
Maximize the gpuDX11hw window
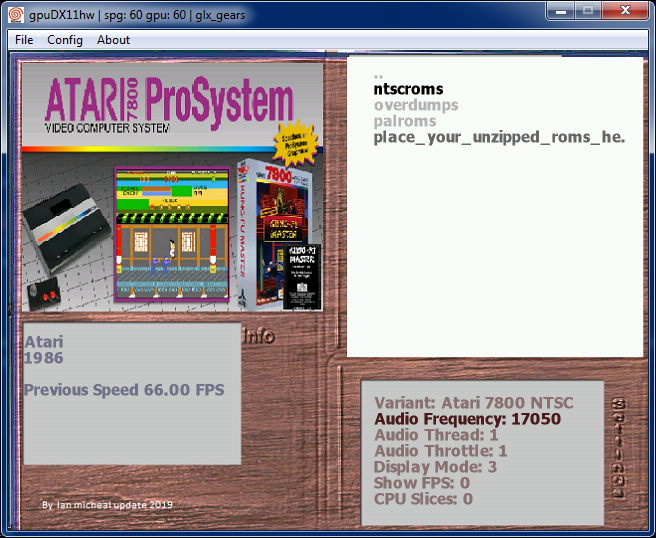(x=588, y=10)
